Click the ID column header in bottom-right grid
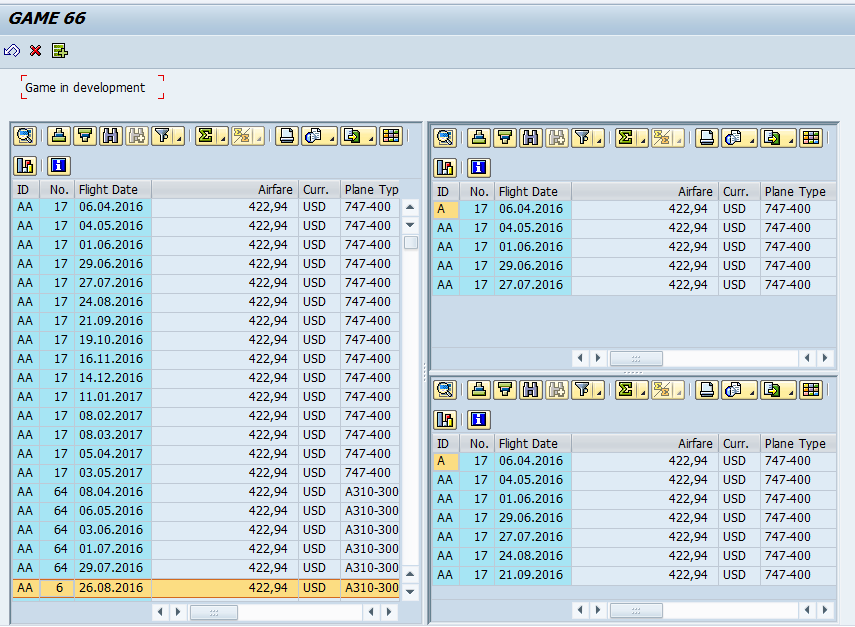The image size is (855, 627). 445,444
